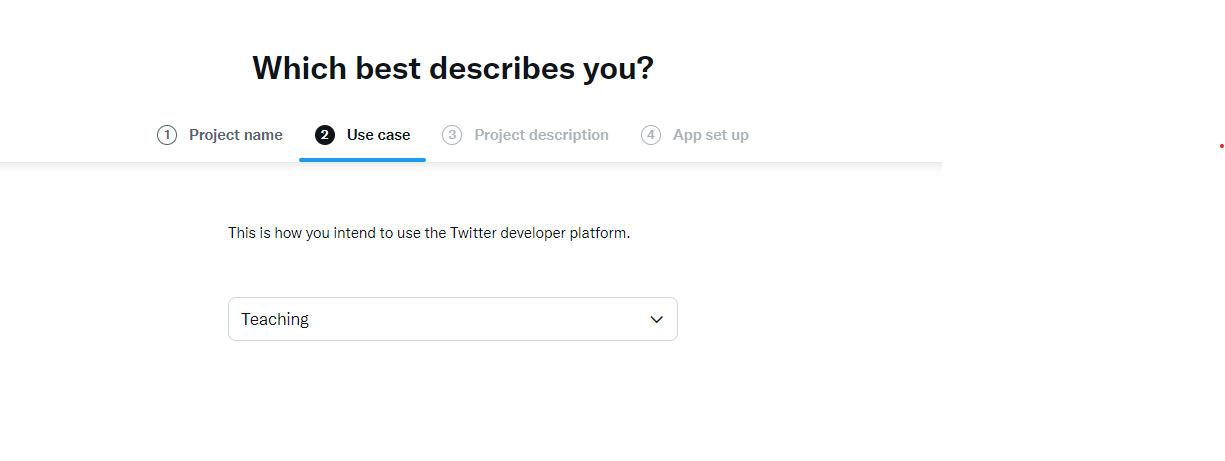
Task: Click the step 3 circle icon
Action: tap(452, 135)
